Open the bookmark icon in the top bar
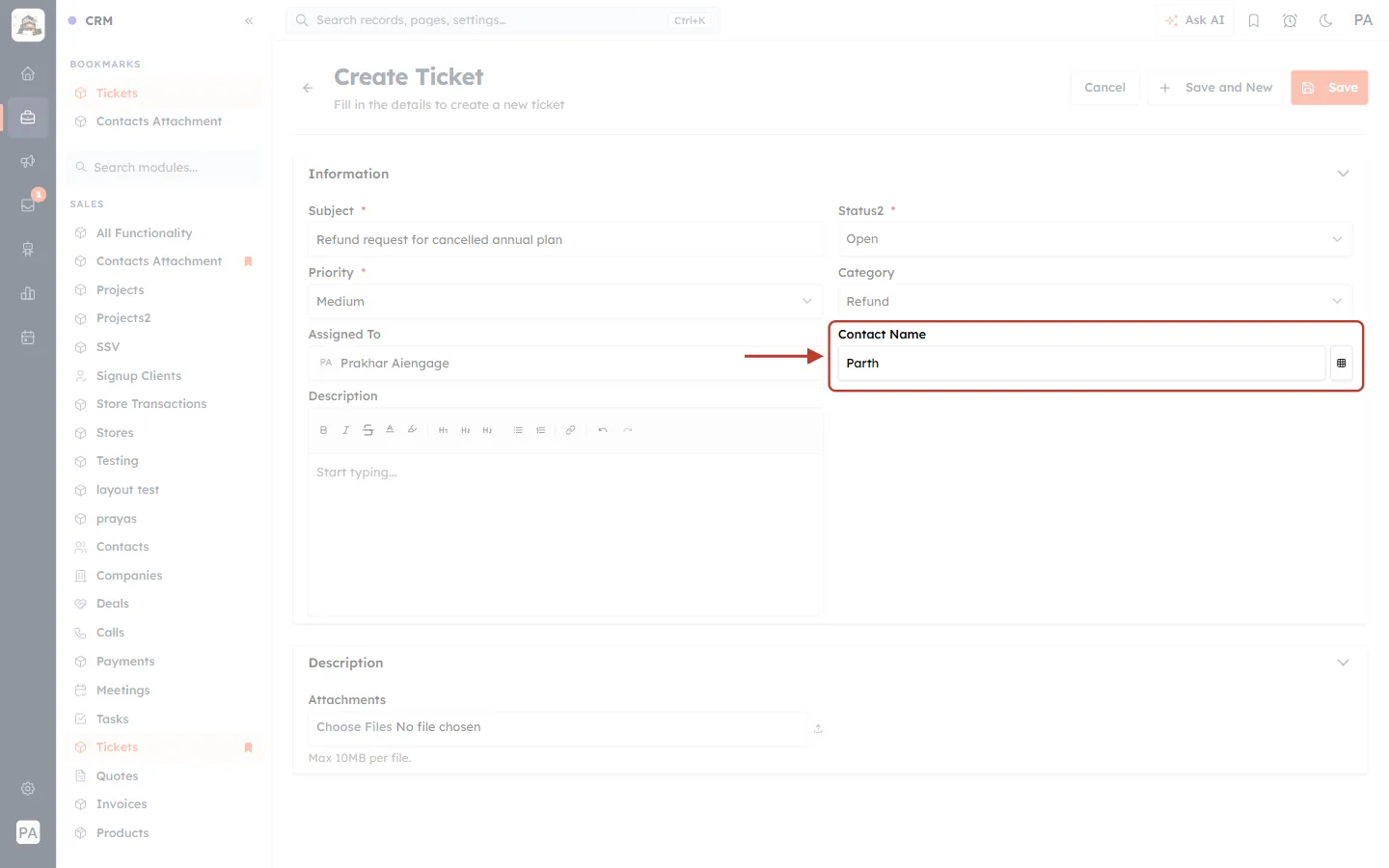The width and height of the screenshot is (1389, 868). pos(1254,20)
